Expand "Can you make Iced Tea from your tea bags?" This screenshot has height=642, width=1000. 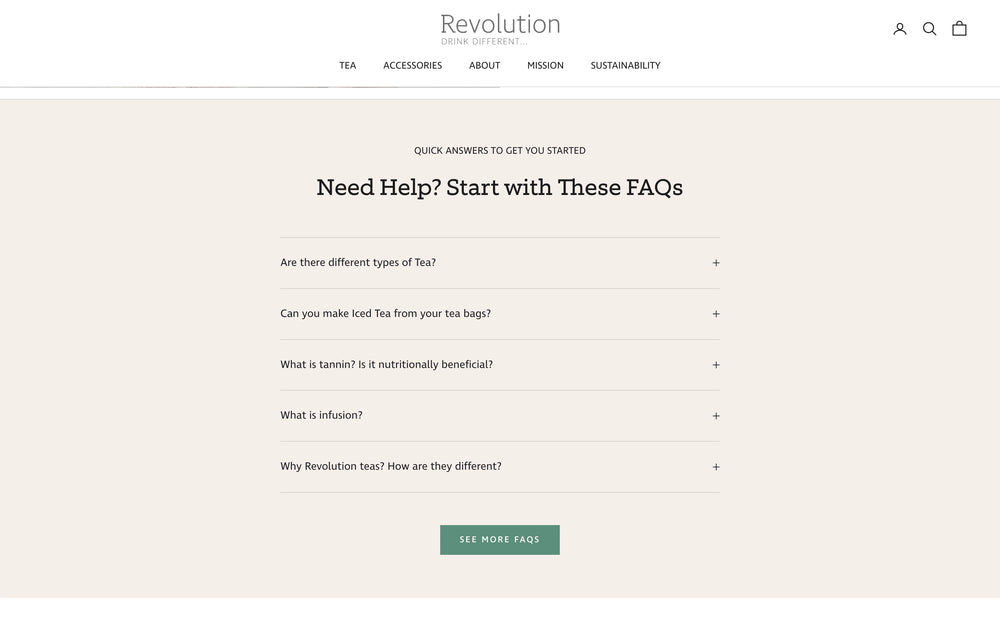715,312
